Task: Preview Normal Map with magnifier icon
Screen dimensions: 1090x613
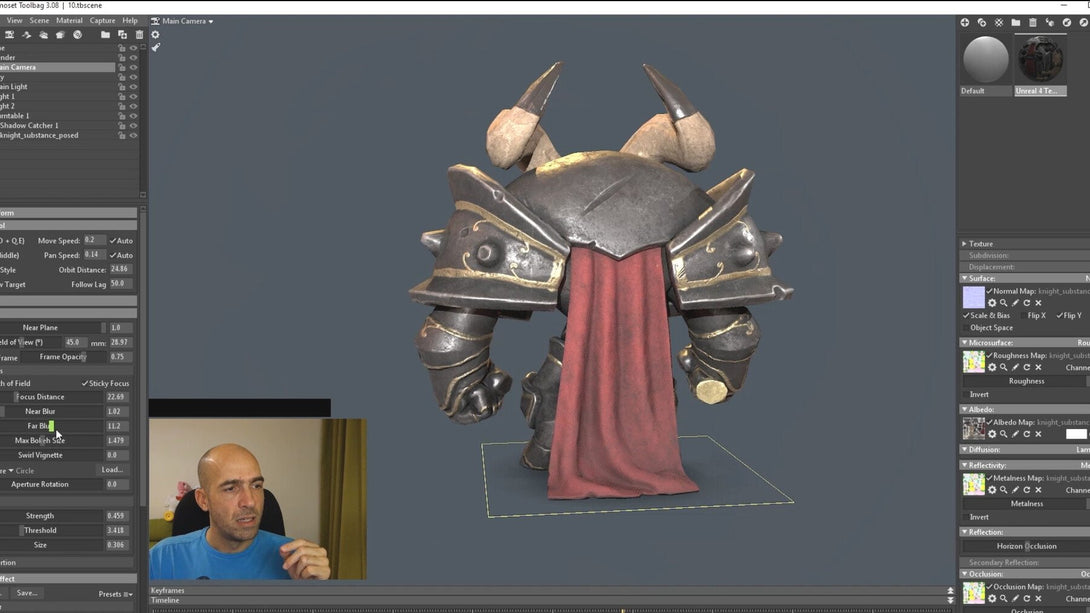Action: pos(1004,303)
